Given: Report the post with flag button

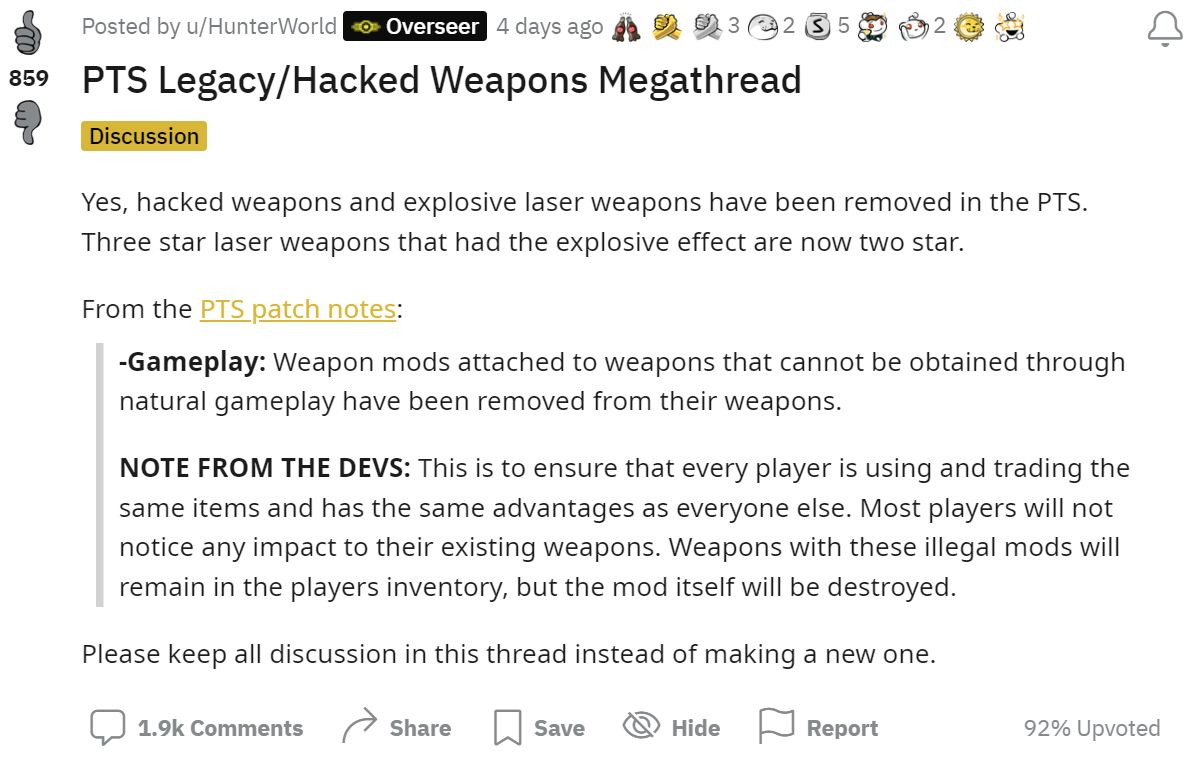Looking at the screenshot, I should click(x=818, y=727).
